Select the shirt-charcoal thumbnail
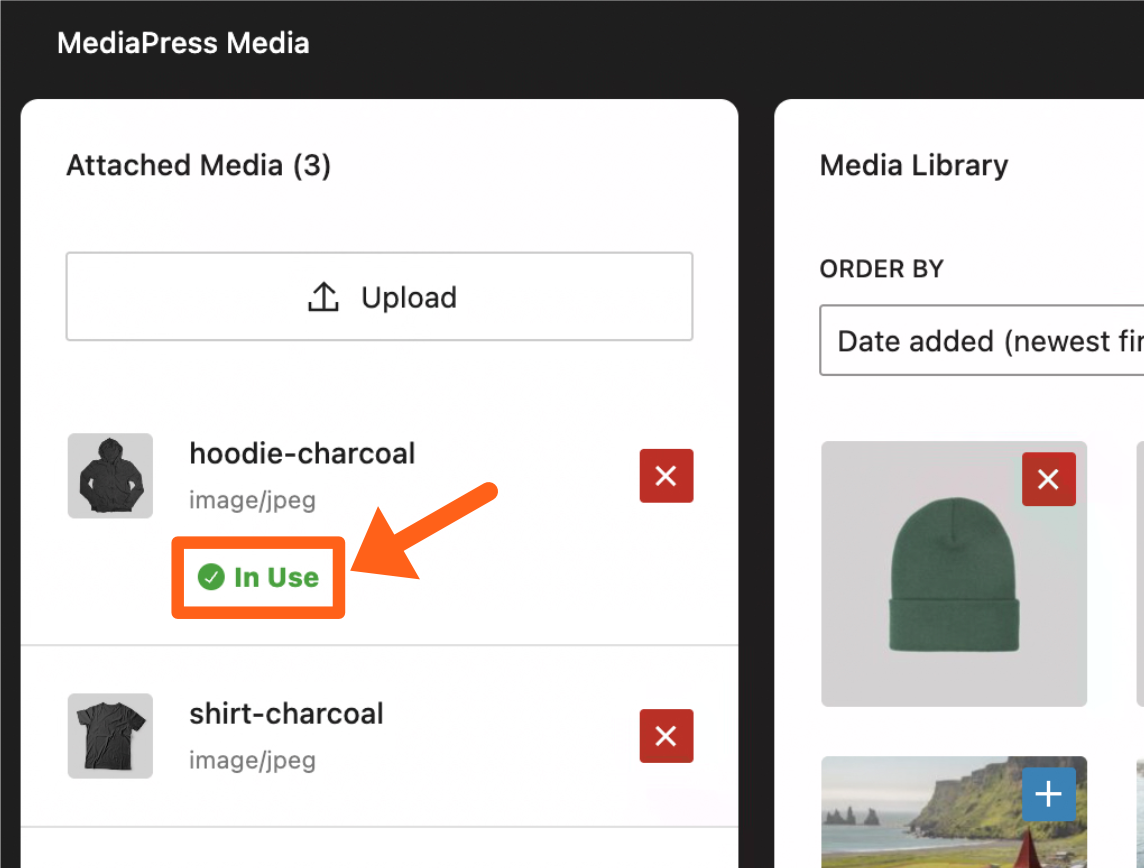Image resolution: width=1144 pixels, height=868 pixels. (110, 736)
